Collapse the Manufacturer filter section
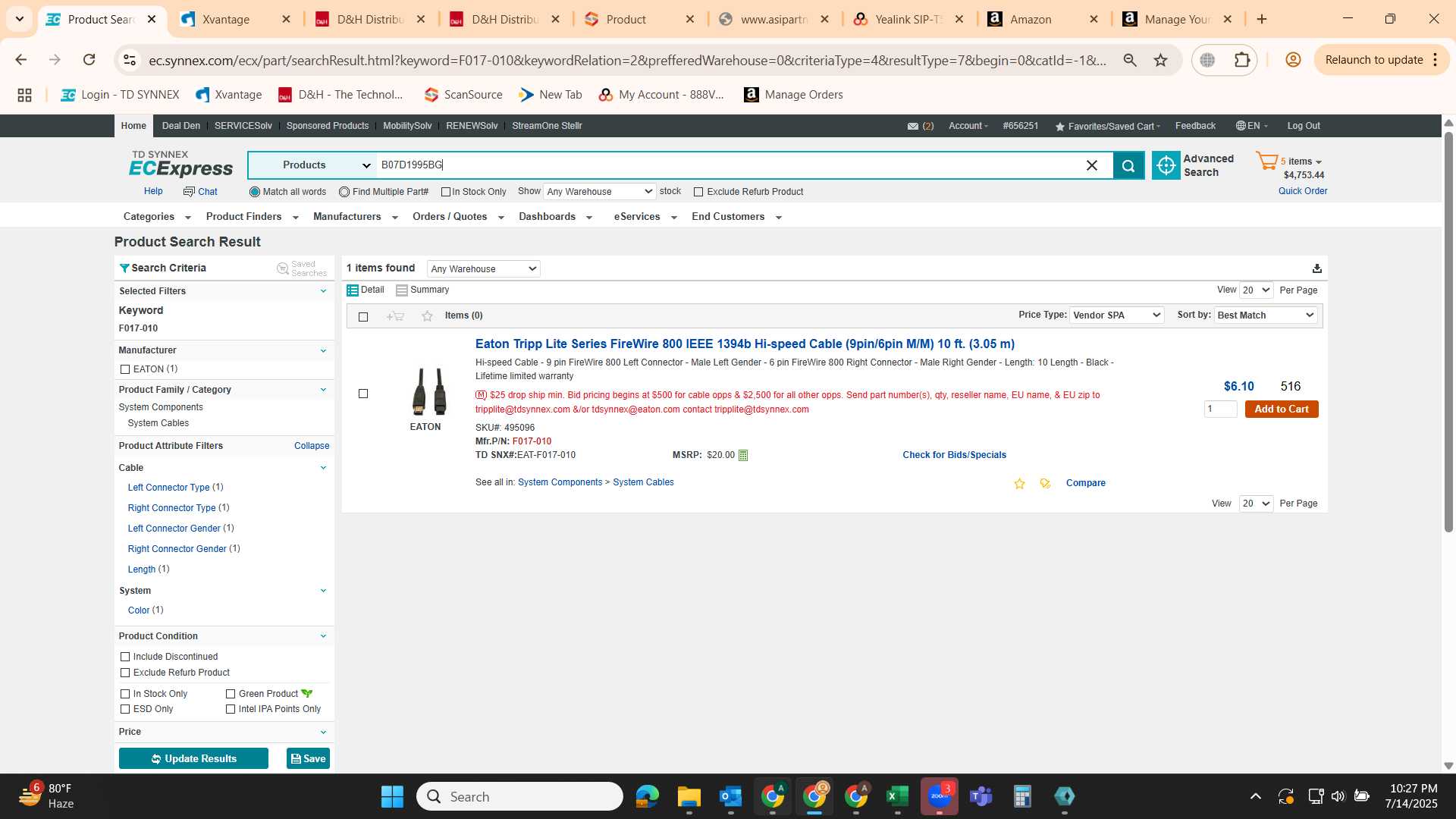This screenshot has width=1456, height=819. (x=323, y=350)
